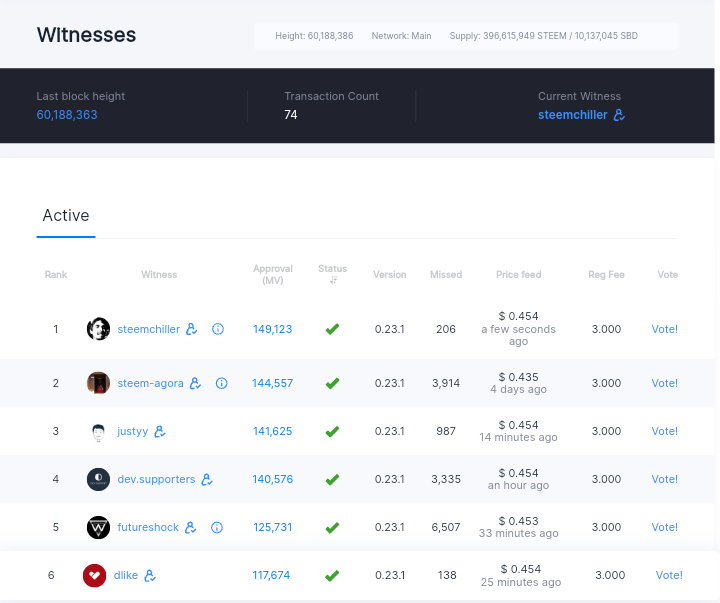Click the Missed column header
The image size is (720, 603).
446,275
